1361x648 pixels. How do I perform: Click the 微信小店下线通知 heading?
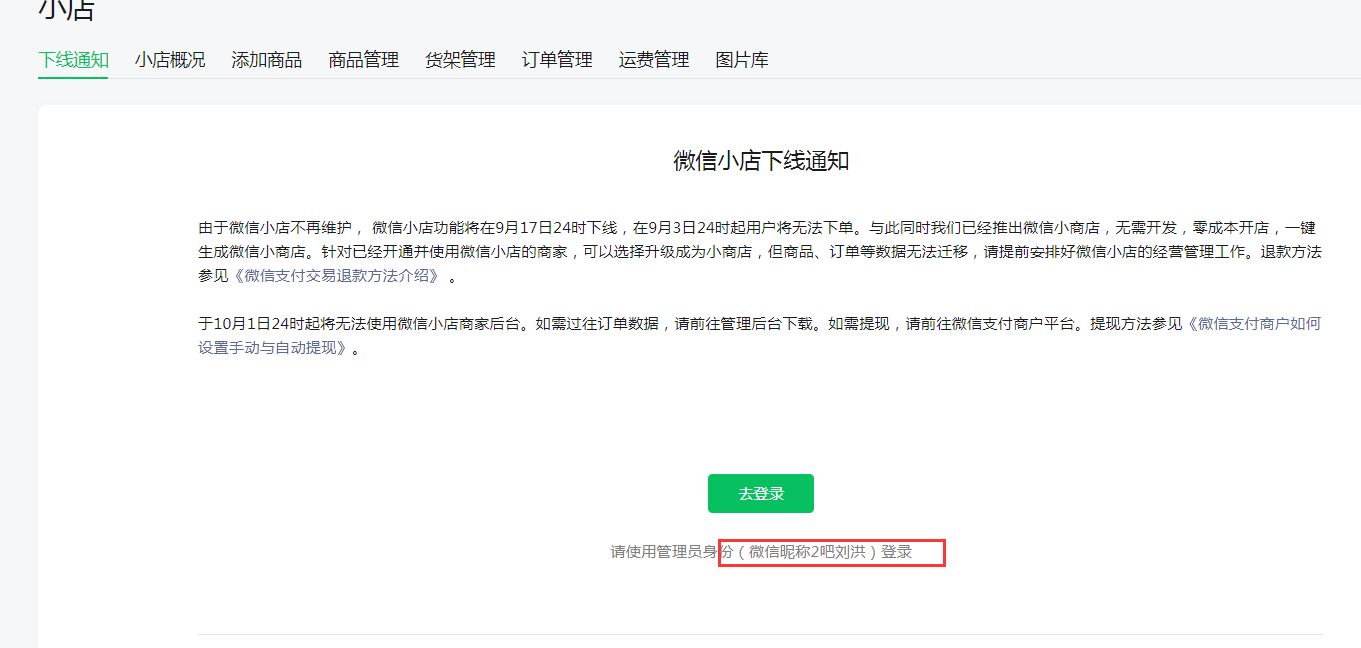click(761, 161)
